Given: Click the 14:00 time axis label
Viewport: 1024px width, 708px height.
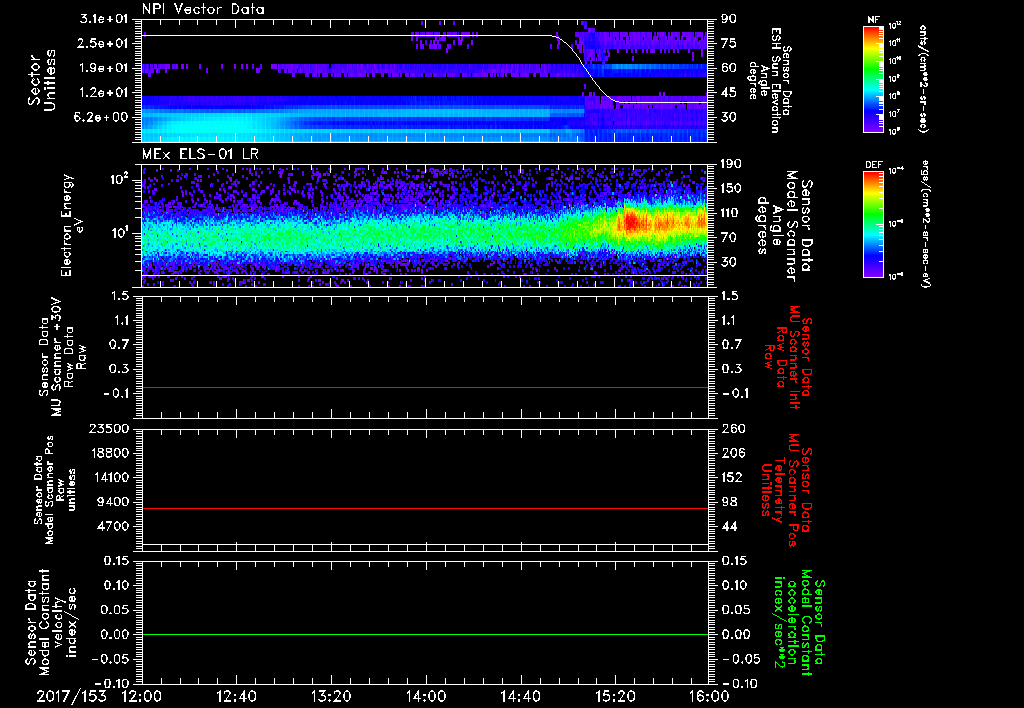Looking at the screenshot, I should 425,695.
